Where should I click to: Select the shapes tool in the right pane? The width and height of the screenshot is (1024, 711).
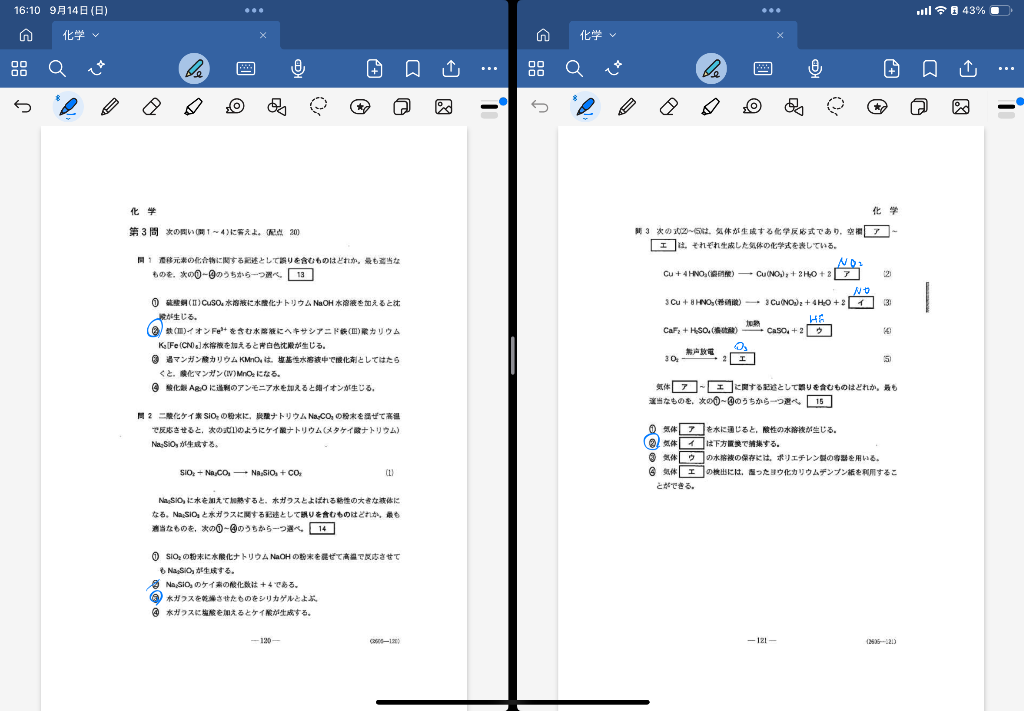coord(794,106)
